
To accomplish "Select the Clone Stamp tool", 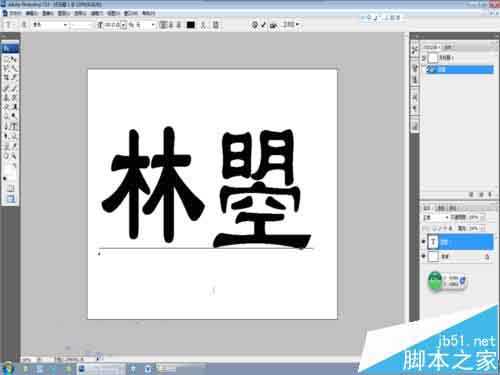I will pyautogui.click(x=6, y=97).
